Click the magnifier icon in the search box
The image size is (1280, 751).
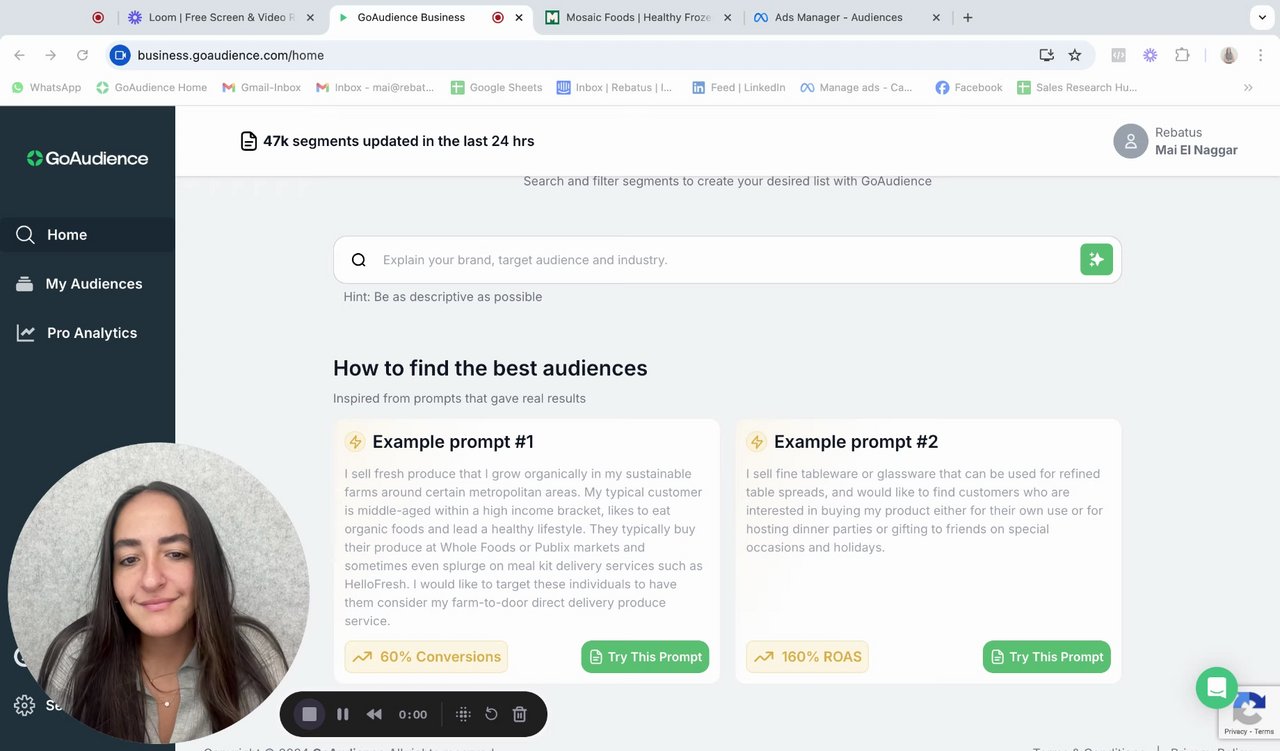click(359, 260)
